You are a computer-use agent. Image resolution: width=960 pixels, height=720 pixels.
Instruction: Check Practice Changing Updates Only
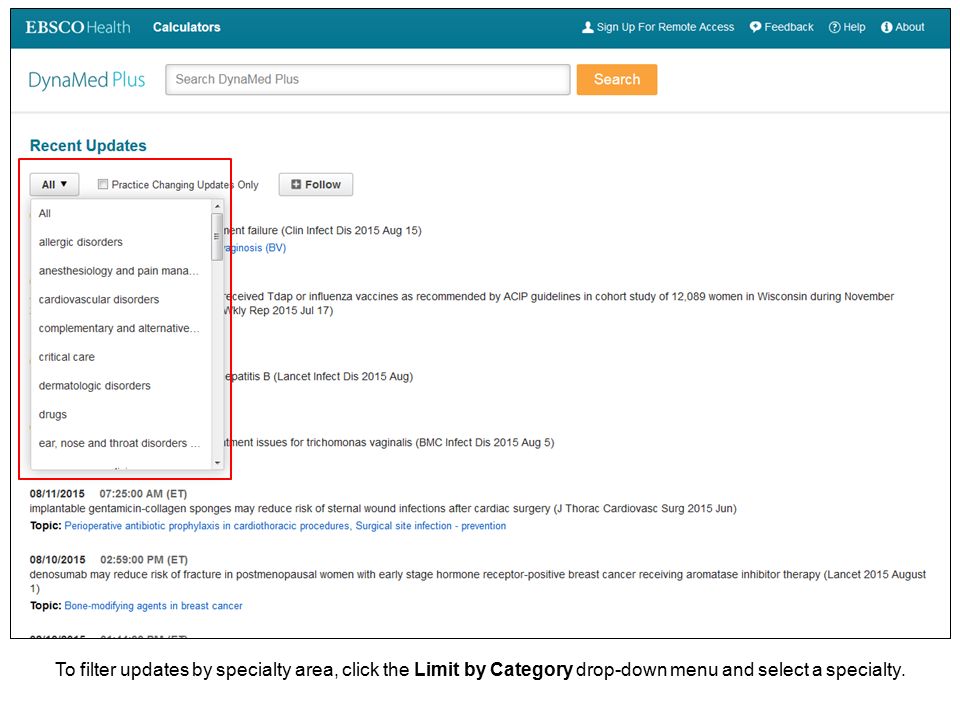pyautogui.click(x=103, y=184)
